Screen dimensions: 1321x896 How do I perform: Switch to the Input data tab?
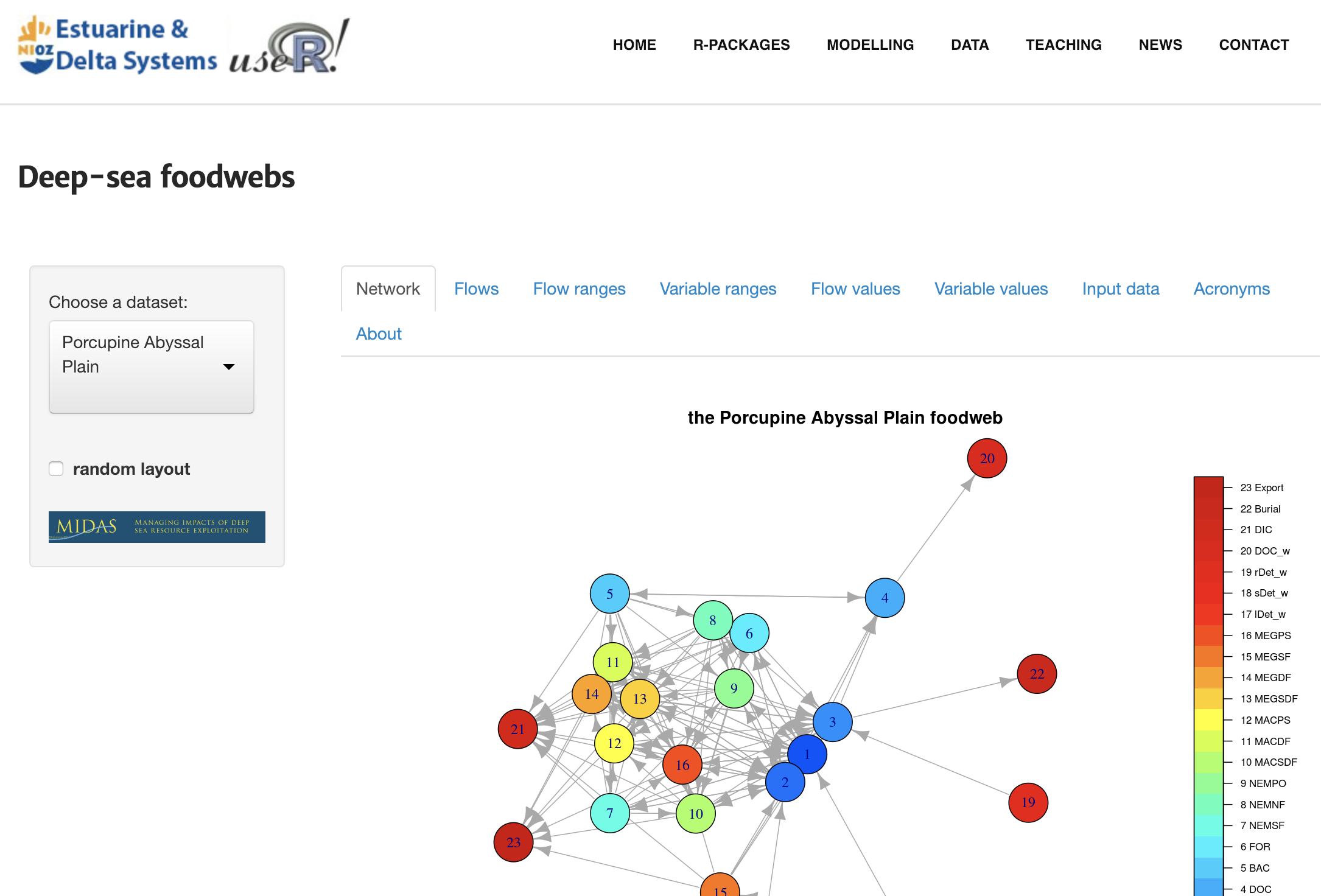pyautogui.click(x=1120, y=288)
